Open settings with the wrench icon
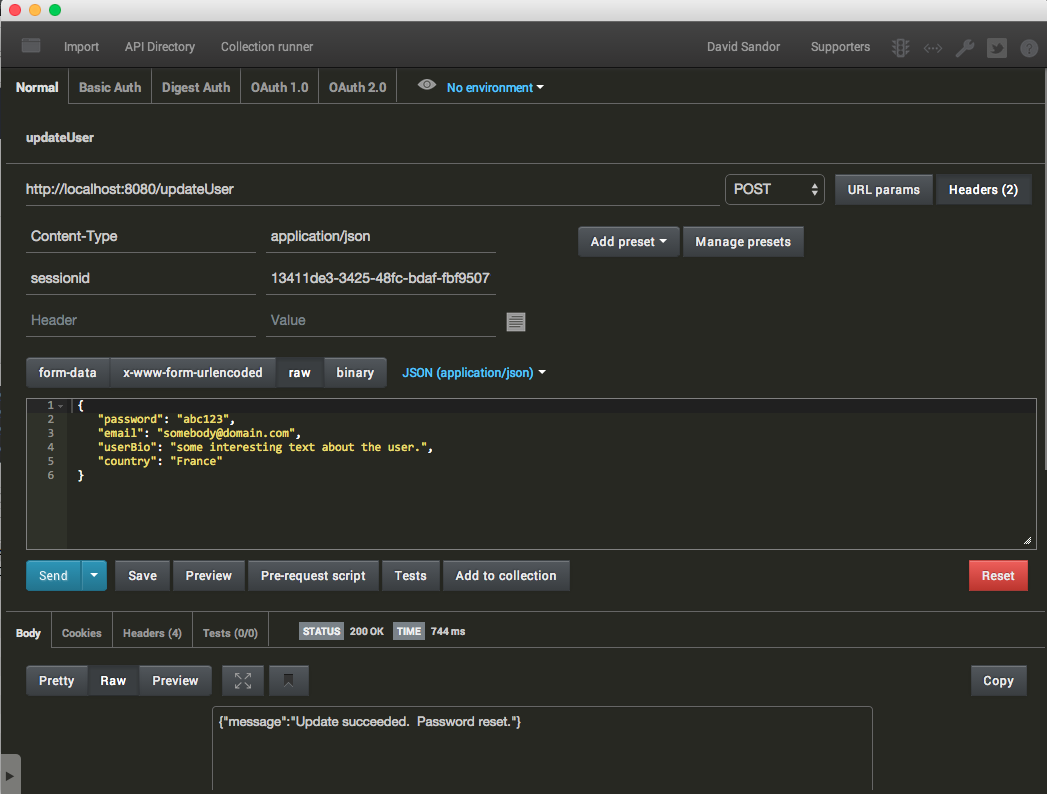This screenshot has width=1047, height=794. click(965, 48)
